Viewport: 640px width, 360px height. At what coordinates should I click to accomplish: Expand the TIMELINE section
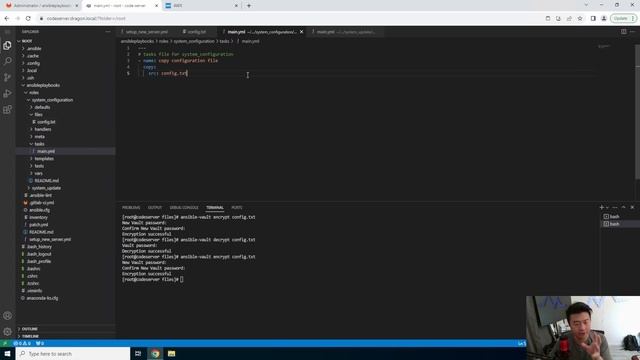[x=29, y=336]
